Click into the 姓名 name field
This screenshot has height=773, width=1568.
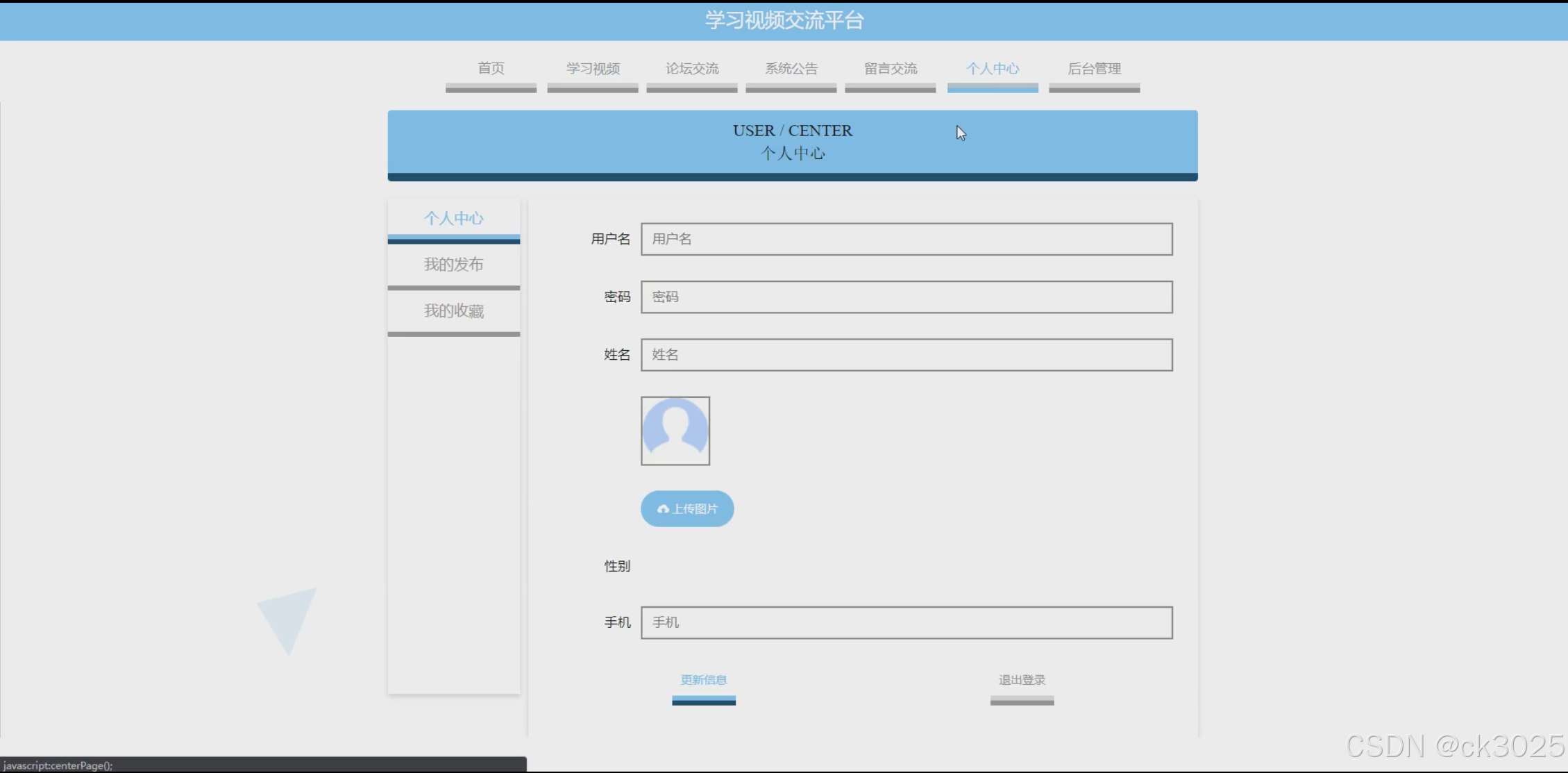point(906,355)
